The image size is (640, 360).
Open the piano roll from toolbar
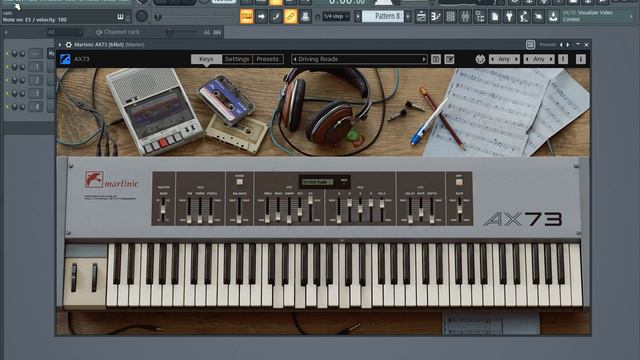247,17
